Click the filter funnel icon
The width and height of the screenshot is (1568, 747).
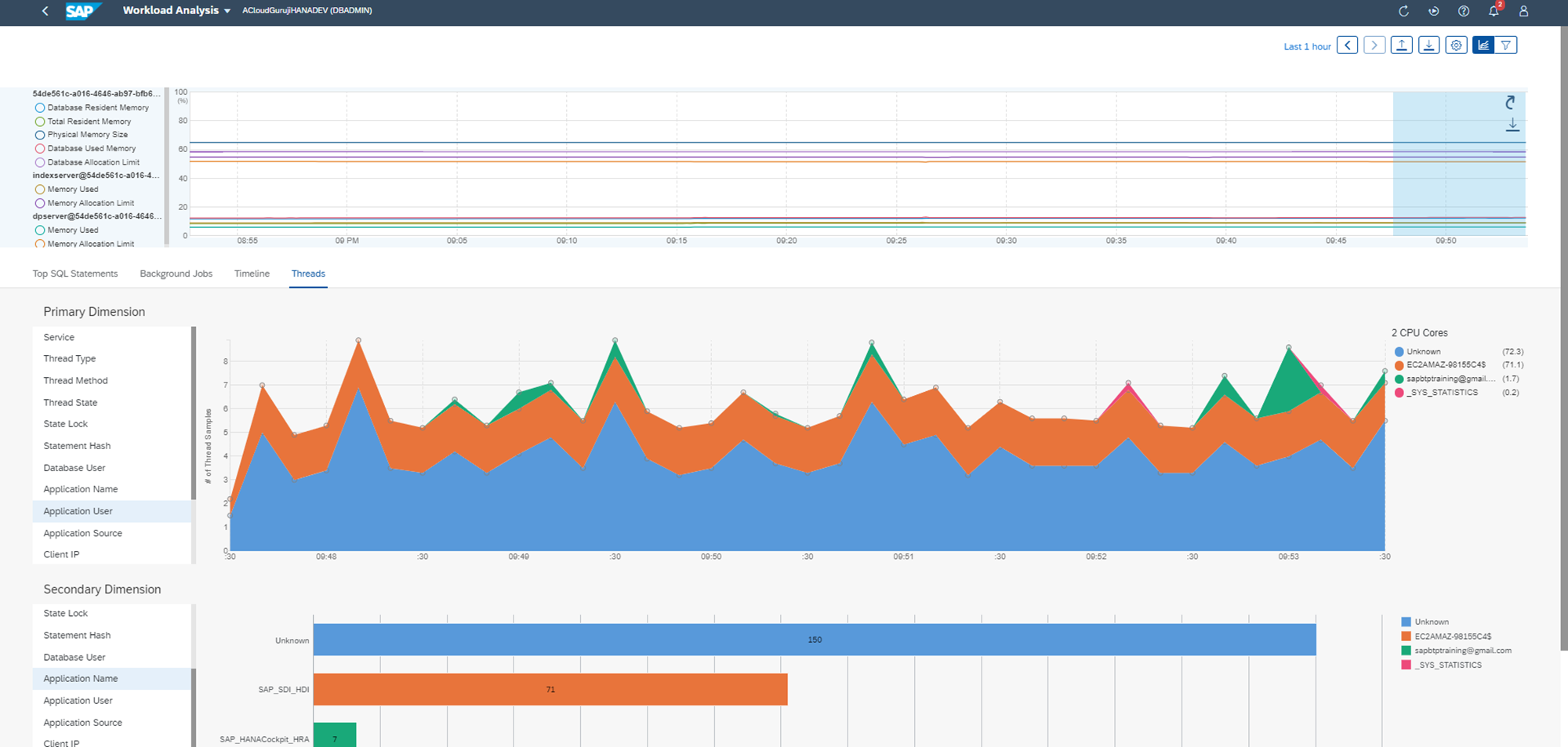point(1506,45)
